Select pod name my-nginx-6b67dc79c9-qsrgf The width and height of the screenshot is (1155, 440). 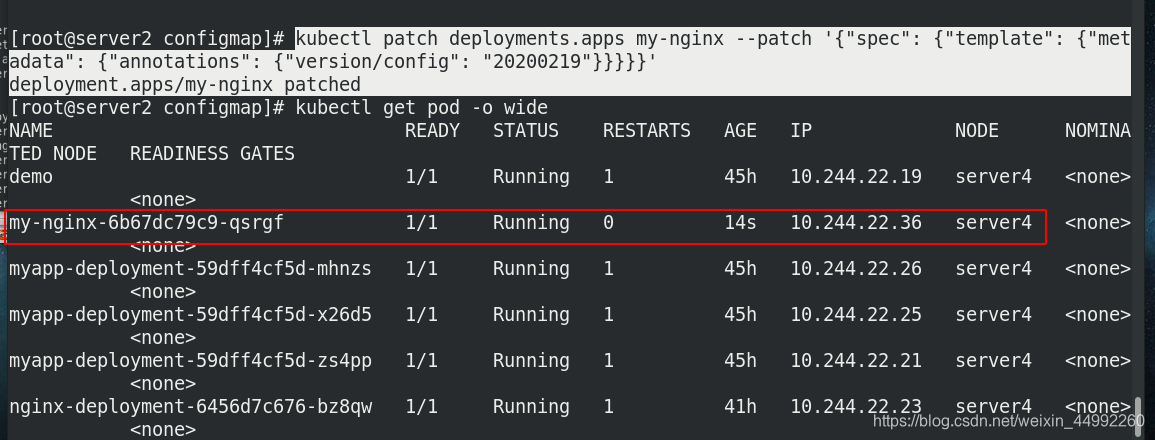pyautogui.click(x=146, y=223)
